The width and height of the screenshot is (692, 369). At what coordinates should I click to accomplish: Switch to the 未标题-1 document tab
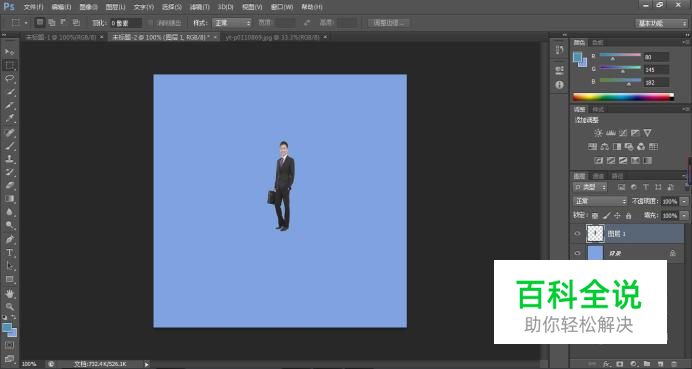click(61, 38)
